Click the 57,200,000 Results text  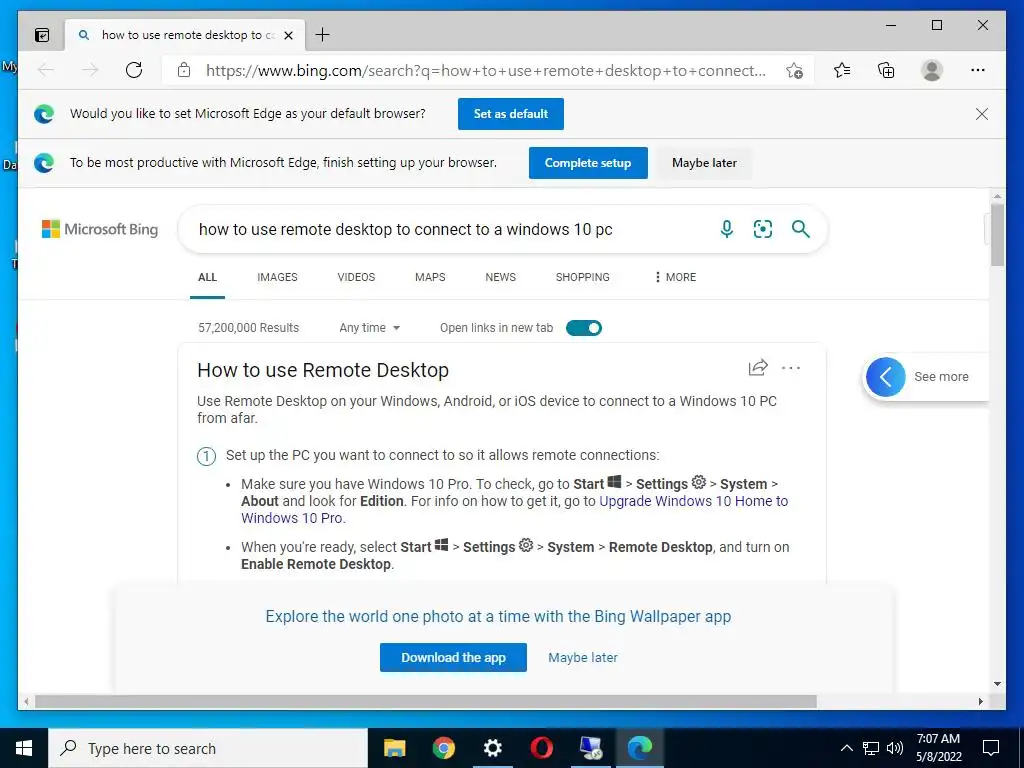click(x=248, y=328)
